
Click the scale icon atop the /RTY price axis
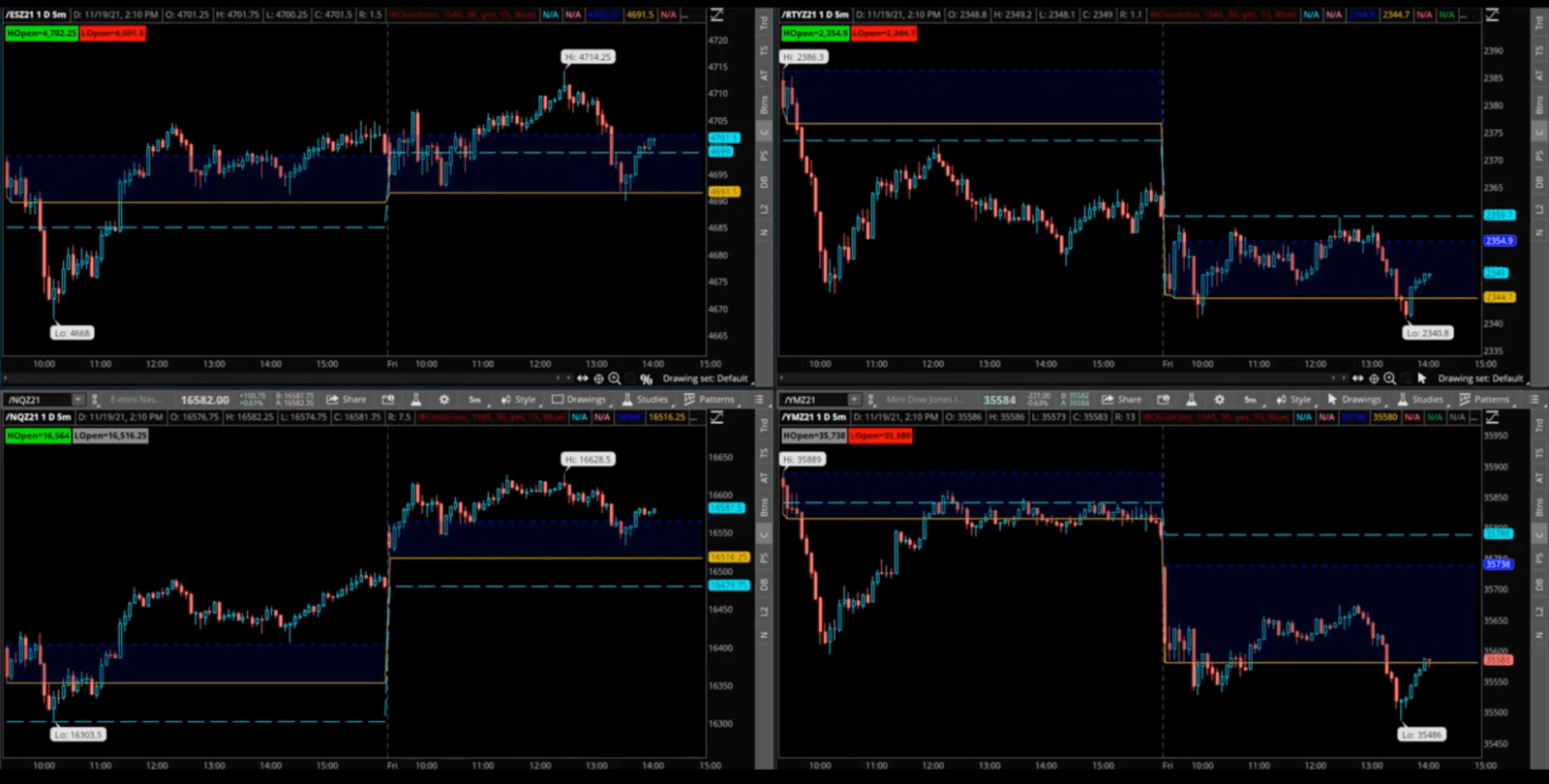[x=1492, y=15]
